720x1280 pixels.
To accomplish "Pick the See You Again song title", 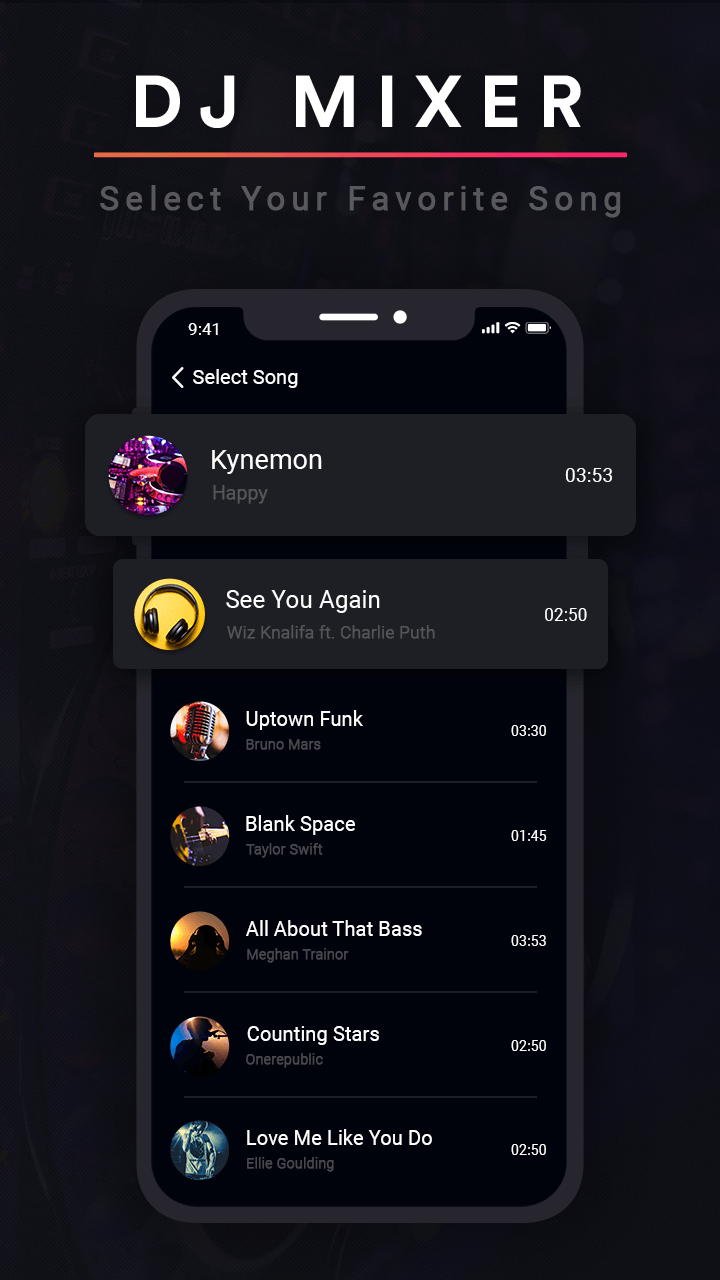I will pyautogui.click(x=303, y=600).
